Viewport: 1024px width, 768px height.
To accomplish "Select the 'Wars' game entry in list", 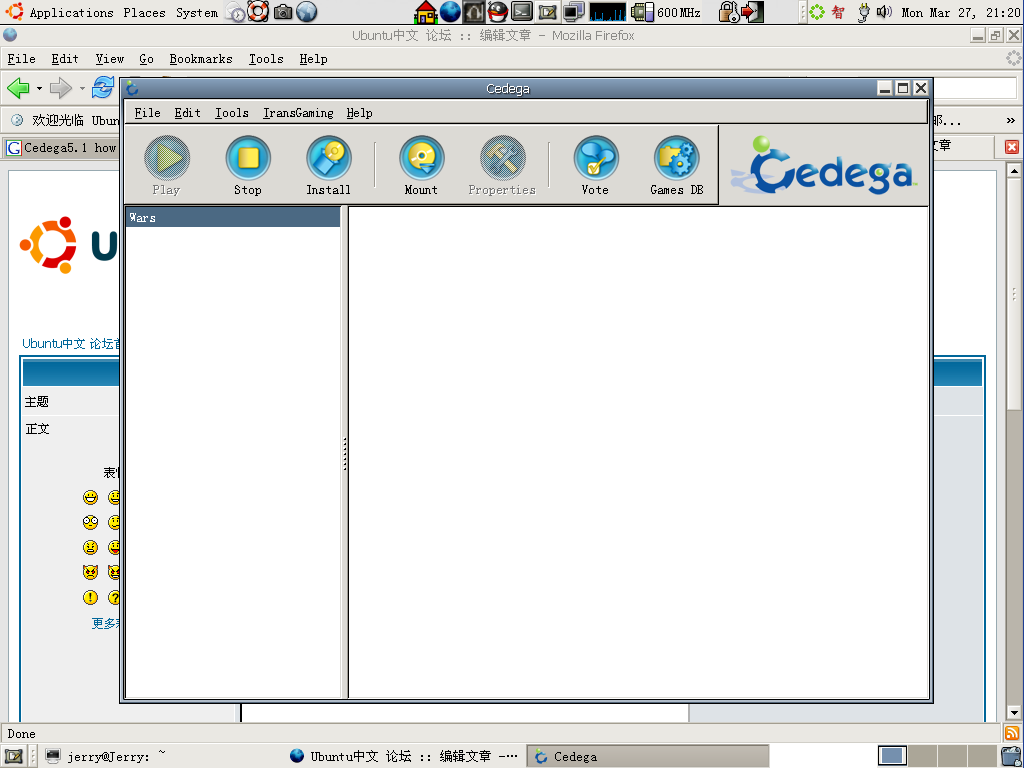I will click(232, 217).
